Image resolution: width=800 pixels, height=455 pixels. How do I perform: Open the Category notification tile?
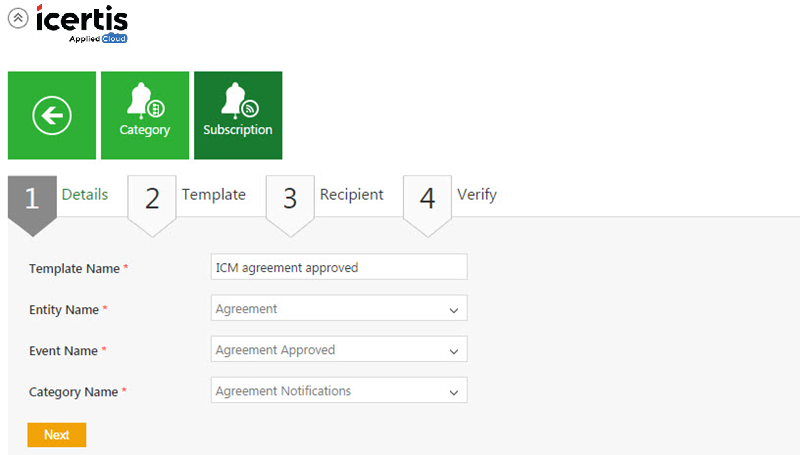point(145,115)
